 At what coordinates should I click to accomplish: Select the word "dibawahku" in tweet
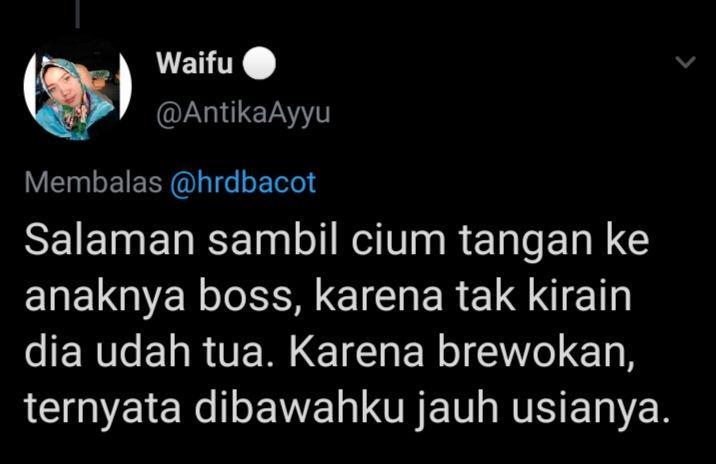(300, 407)
